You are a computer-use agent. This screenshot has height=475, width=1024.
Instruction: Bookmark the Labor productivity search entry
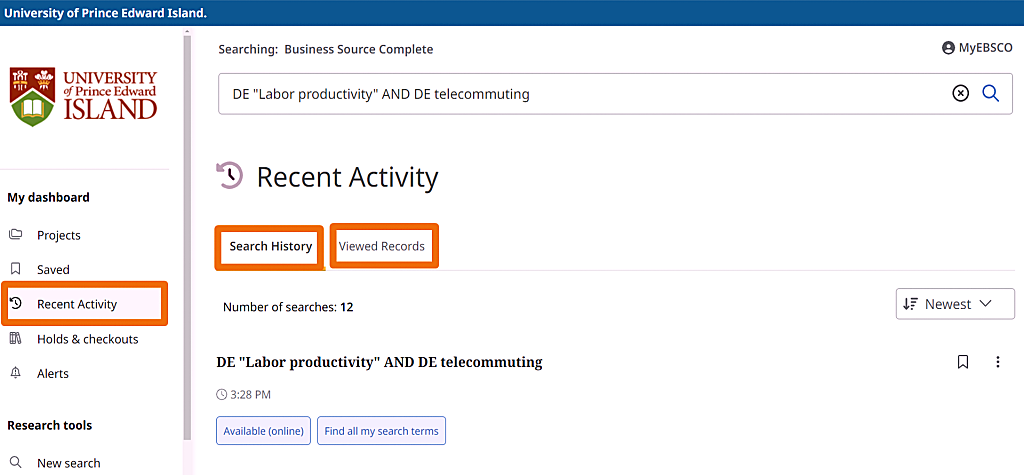(963, 362)
